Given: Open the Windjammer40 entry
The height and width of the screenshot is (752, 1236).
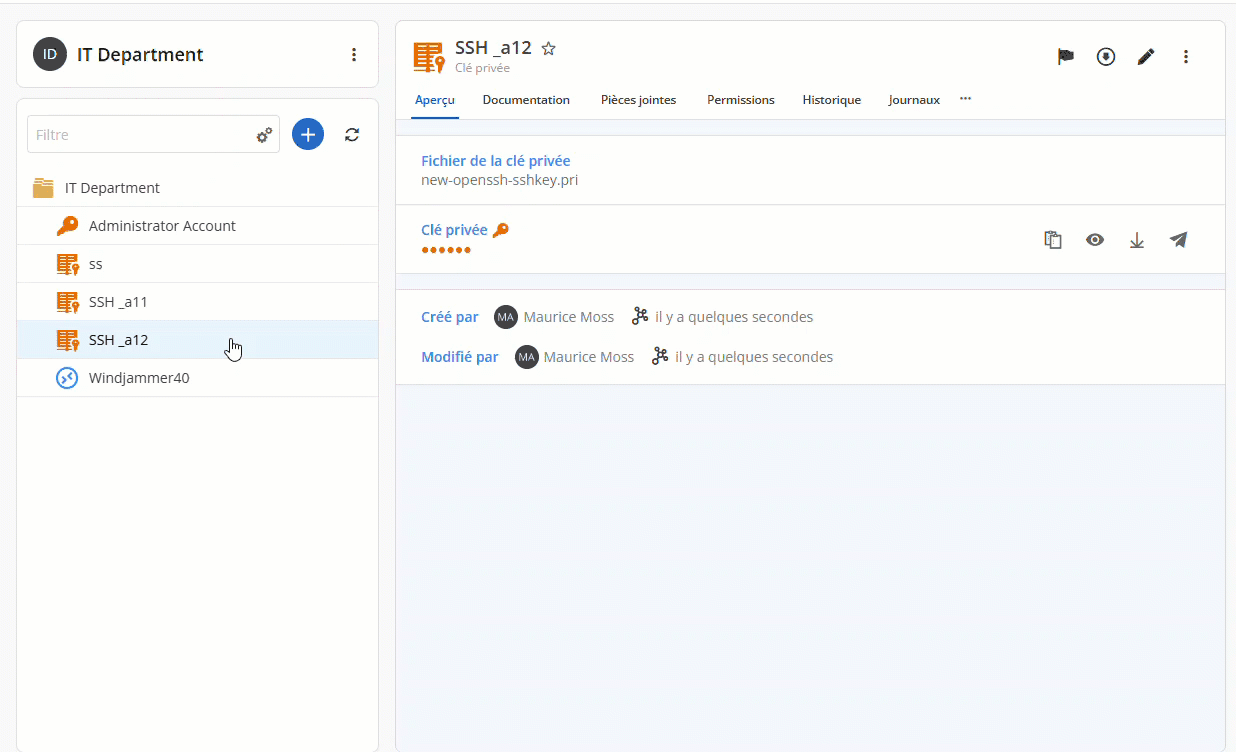Looking at the screenshot, I should (x=139, y=378).
